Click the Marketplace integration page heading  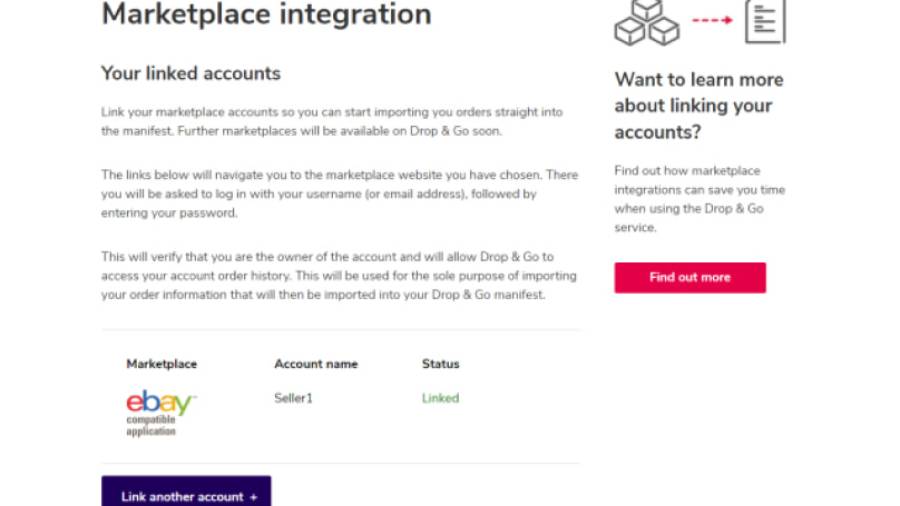coord(266,14)
